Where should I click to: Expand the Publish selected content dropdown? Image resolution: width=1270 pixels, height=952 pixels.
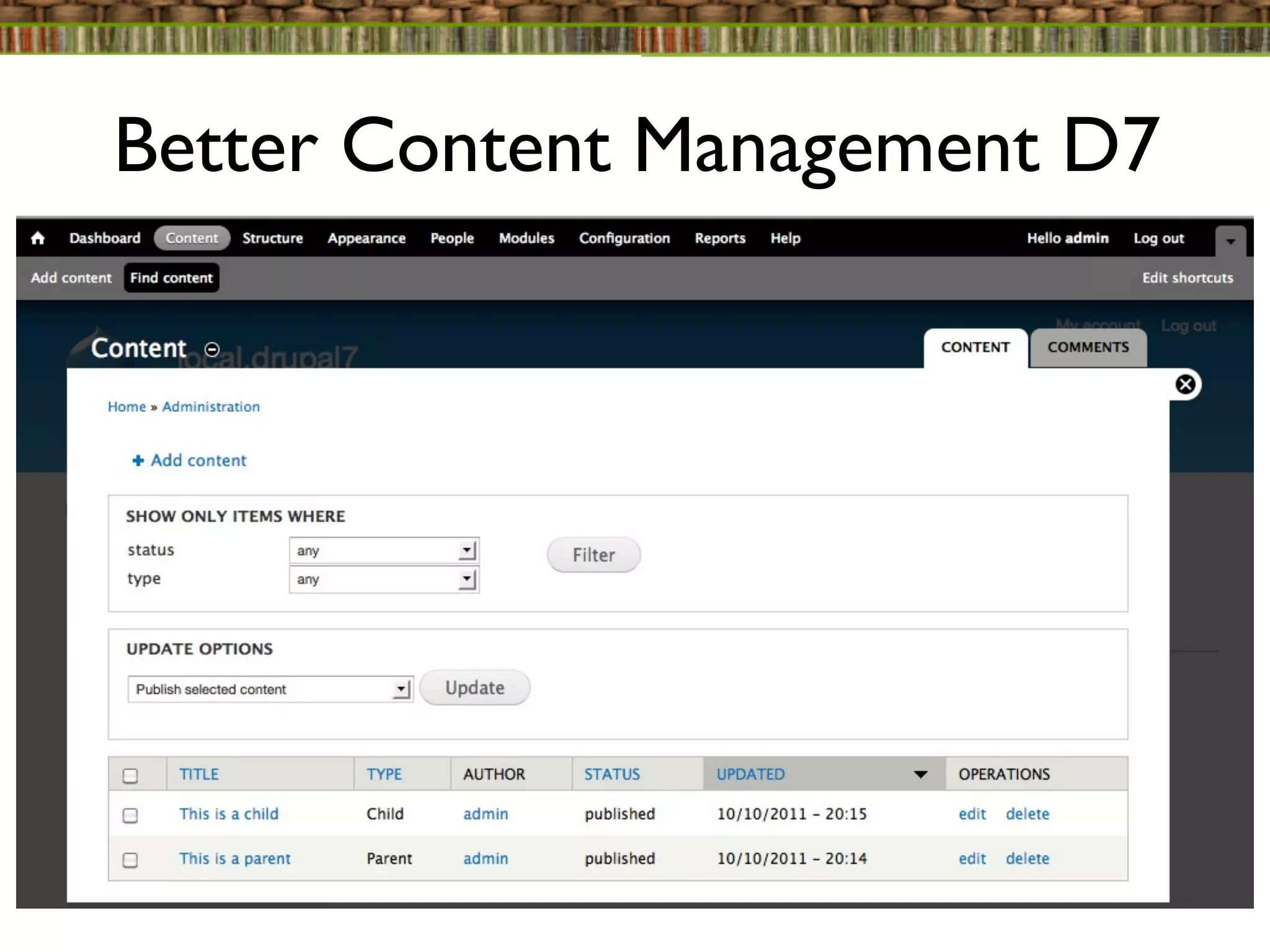point(270,689)
